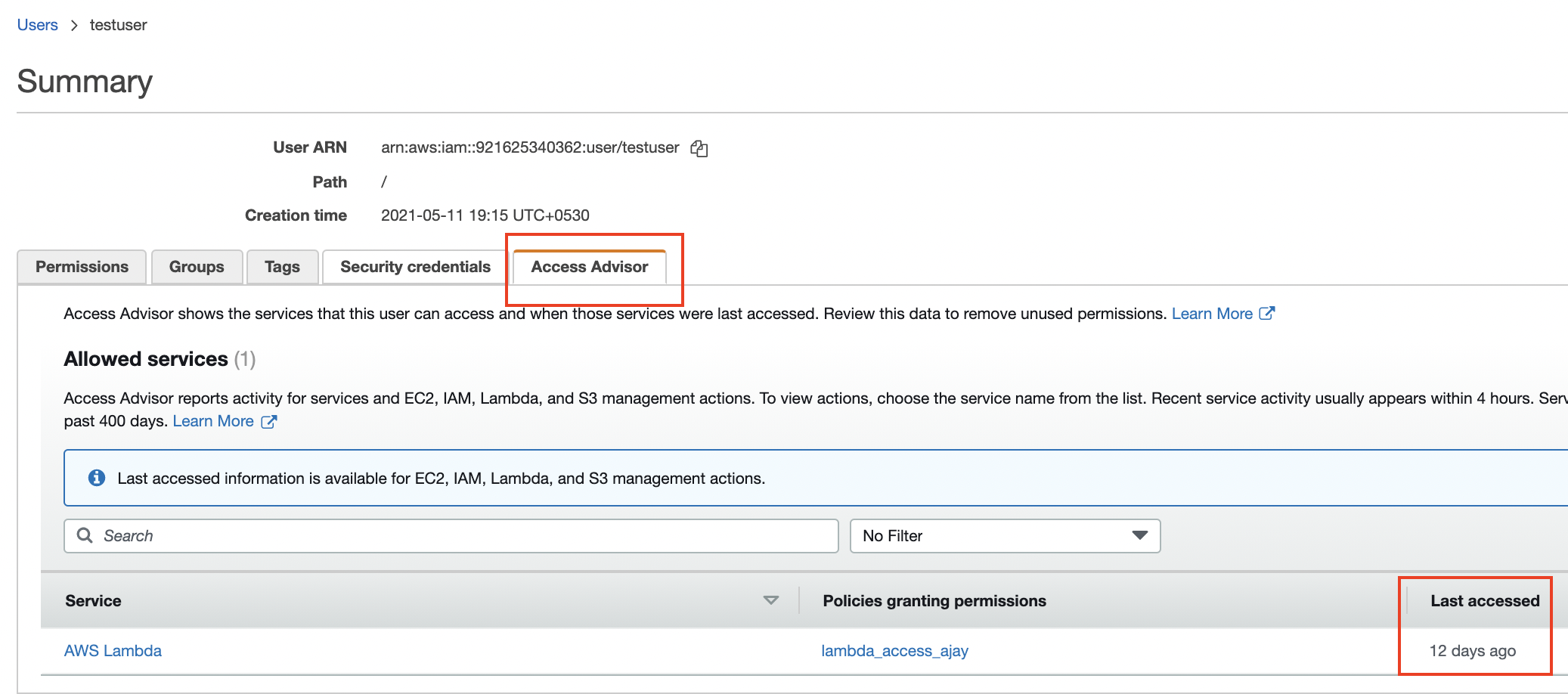
Task: Copy the User ARN with copy icon
Action: (x=699, y=149)
